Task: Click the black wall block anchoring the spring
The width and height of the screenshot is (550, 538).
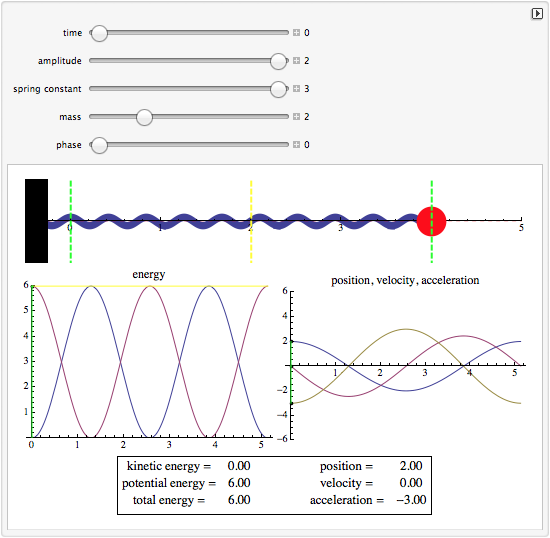Action: point(36,221)
